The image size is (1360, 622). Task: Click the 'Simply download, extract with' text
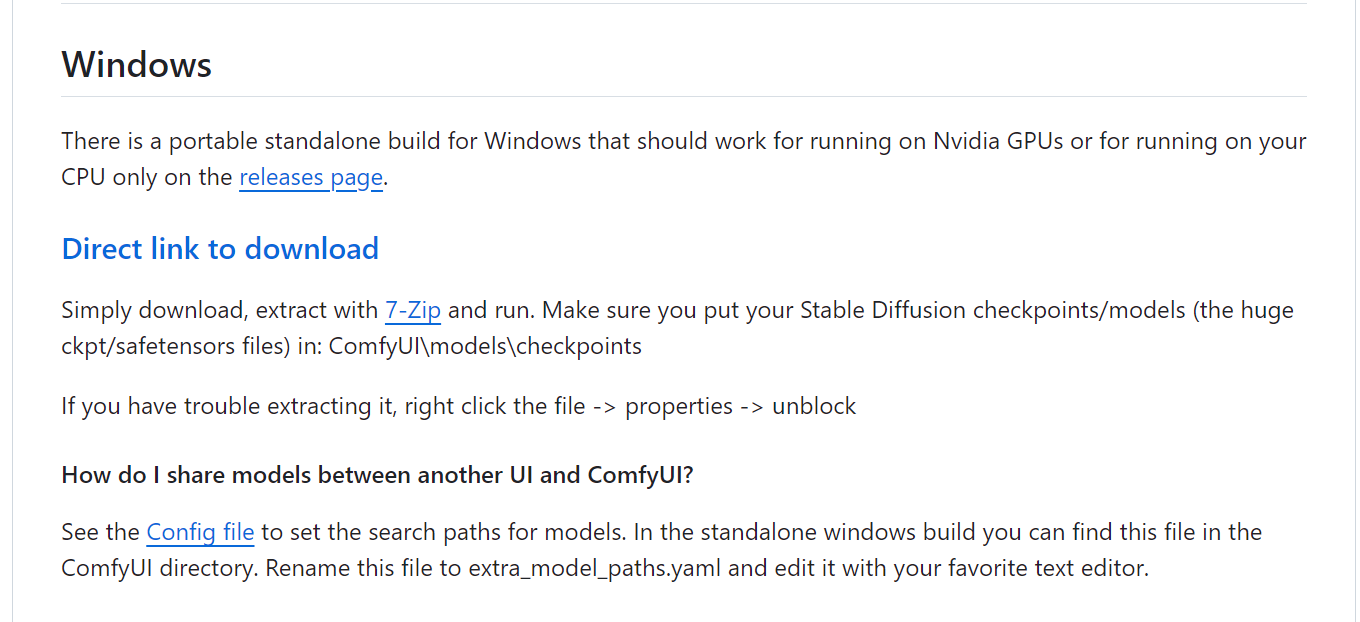click(x=220, y=310)
